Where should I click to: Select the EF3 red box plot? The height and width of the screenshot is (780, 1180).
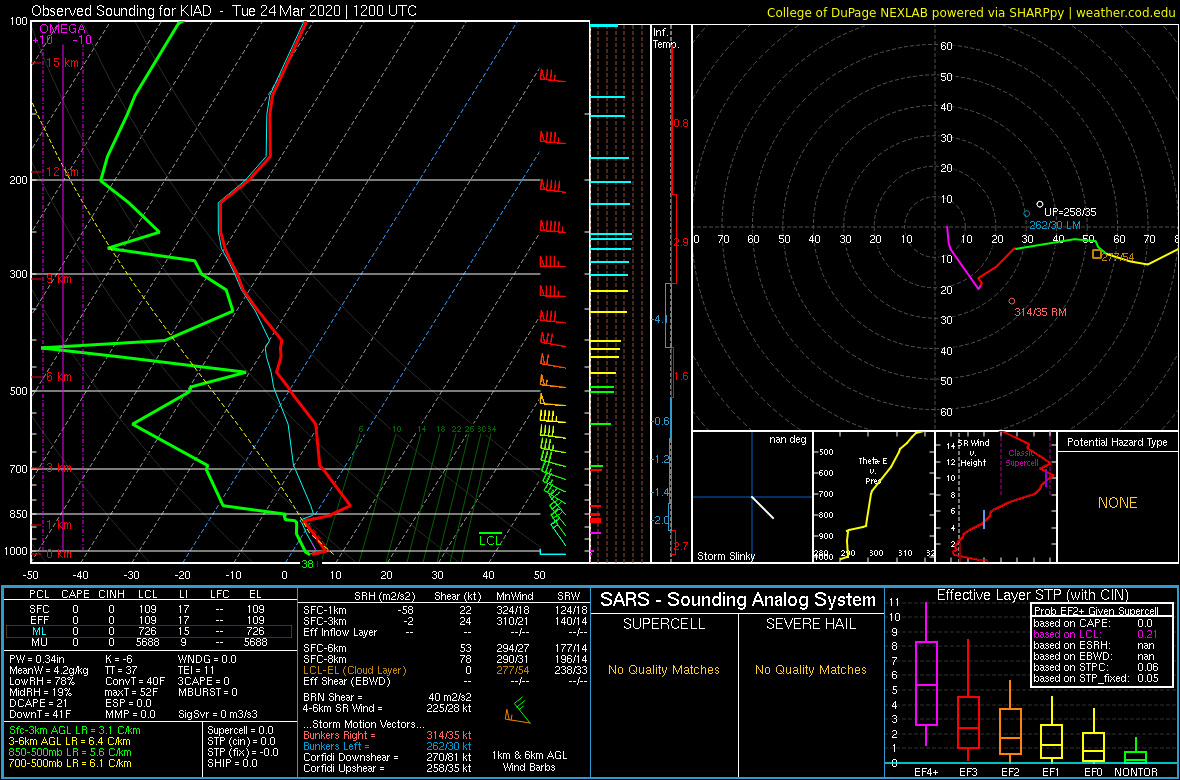click(967, 700)
